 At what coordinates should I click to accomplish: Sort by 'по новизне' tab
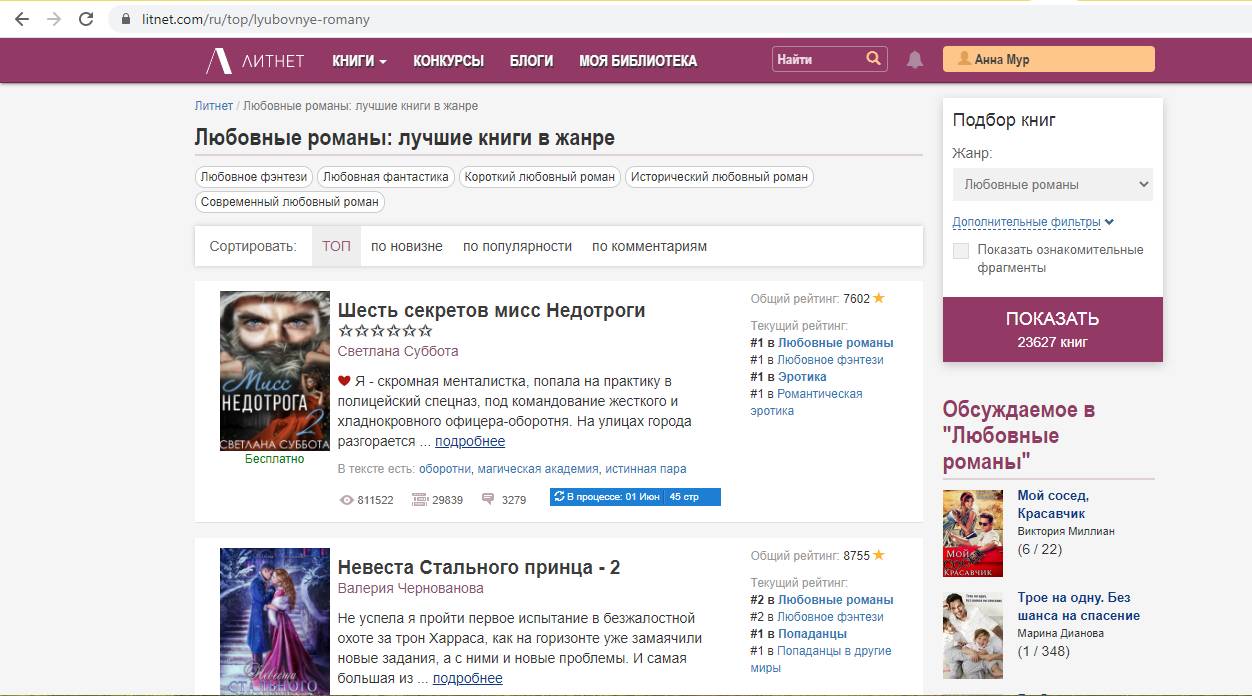[406, 246]
